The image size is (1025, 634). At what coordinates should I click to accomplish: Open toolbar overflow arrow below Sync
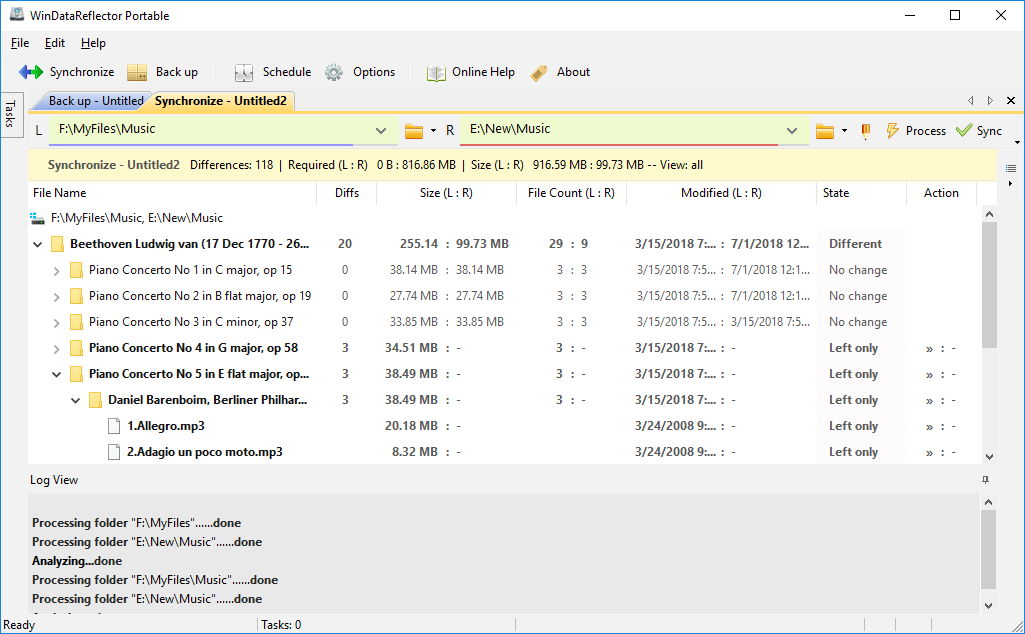click(1017, 142)
